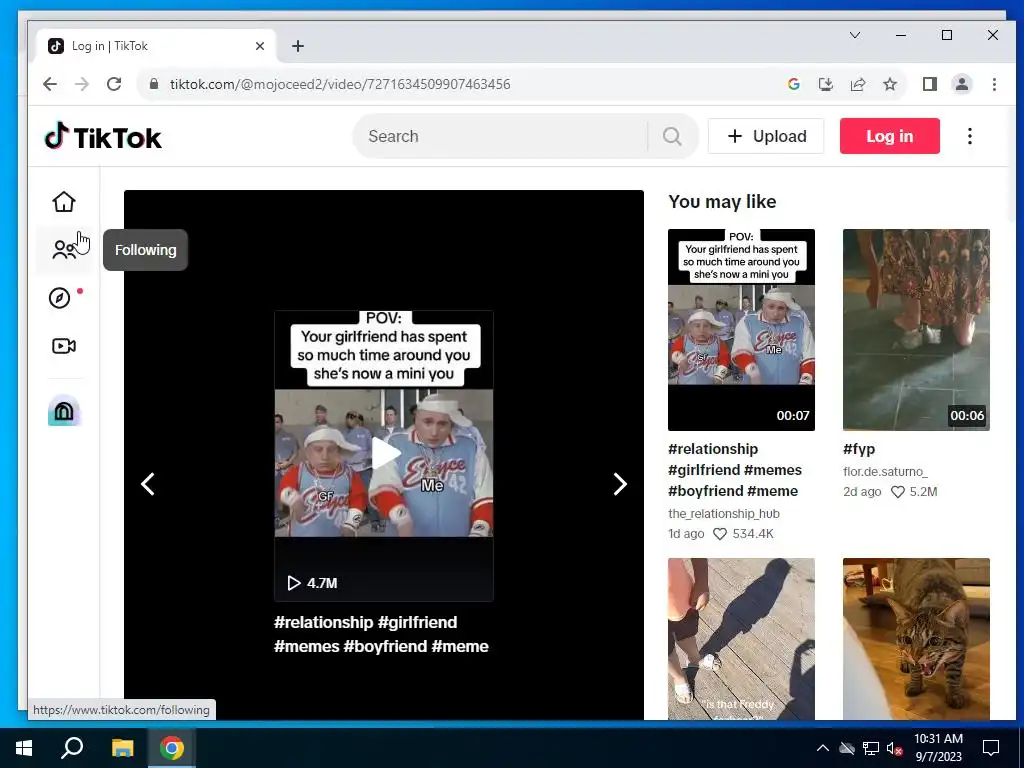1024x768 pixels.
Task: Reload the page
Action: [x=114, y=84]
